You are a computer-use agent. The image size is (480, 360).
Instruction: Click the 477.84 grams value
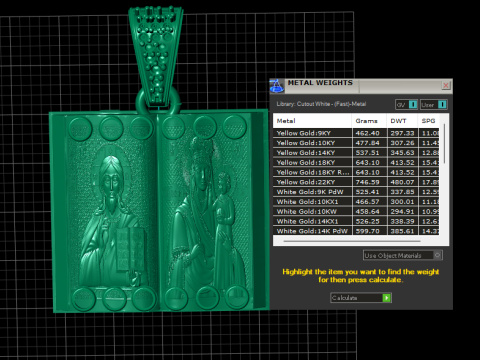[x=367, y=143]
